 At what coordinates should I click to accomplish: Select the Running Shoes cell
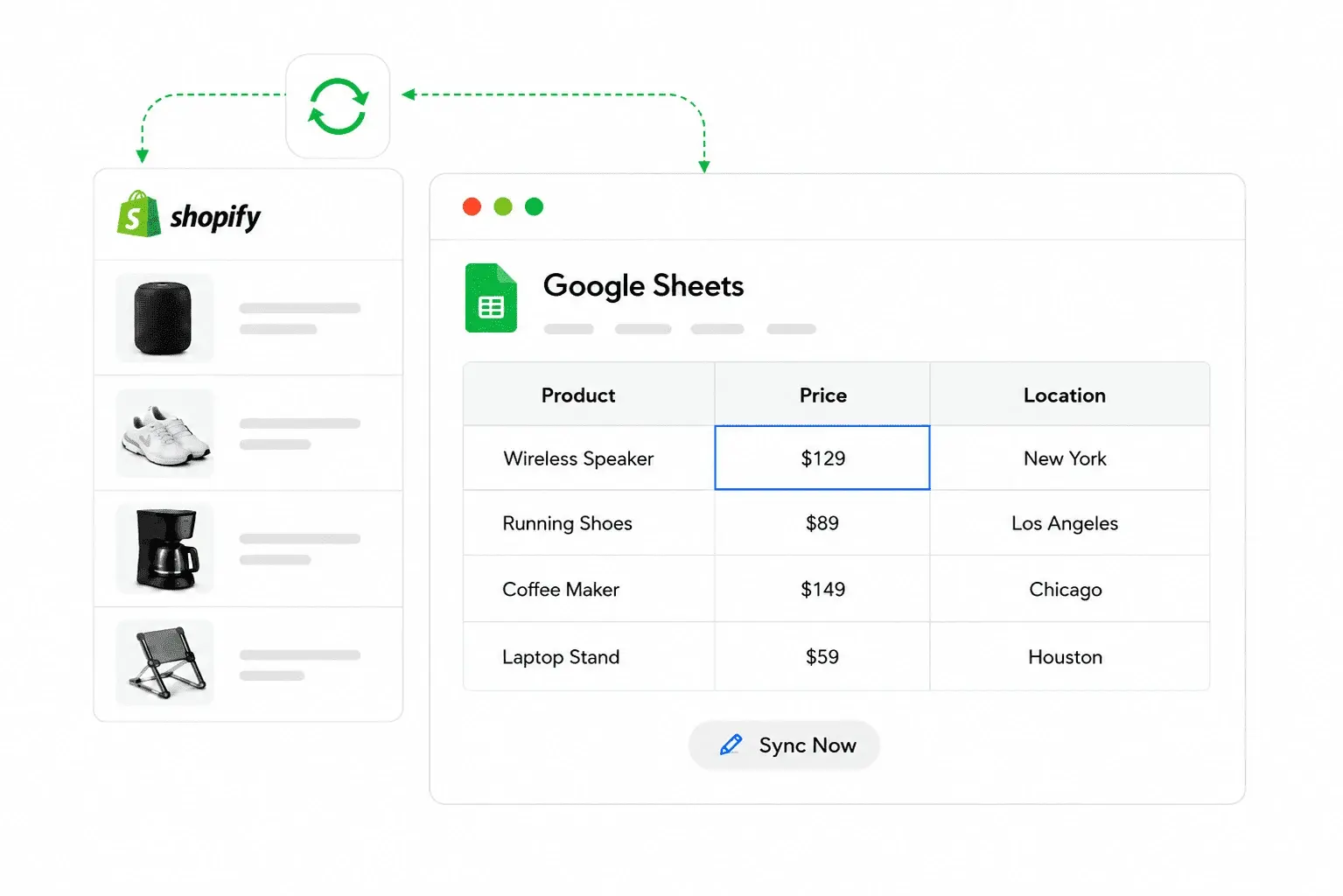coord(589,523)
